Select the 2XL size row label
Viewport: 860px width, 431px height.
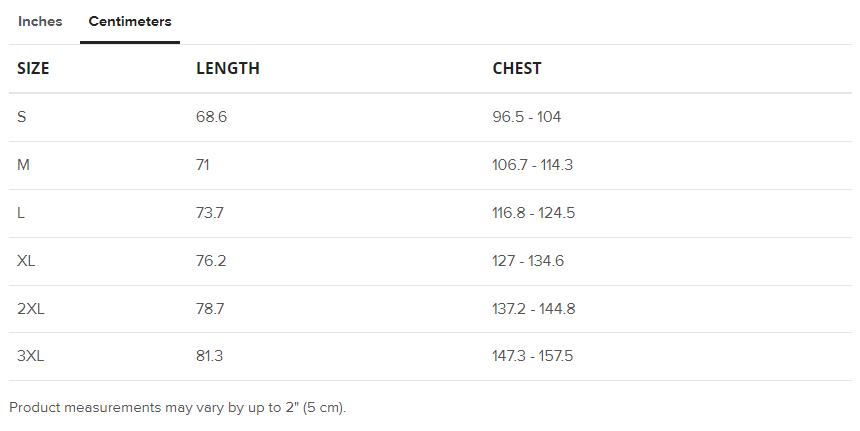(31, 309)
